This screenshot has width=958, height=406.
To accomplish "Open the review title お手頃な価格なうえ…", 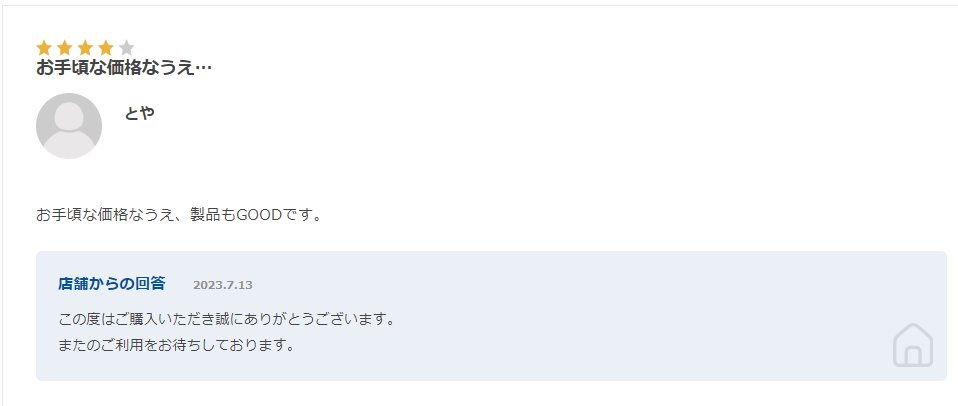I will (x=124, y=68).
